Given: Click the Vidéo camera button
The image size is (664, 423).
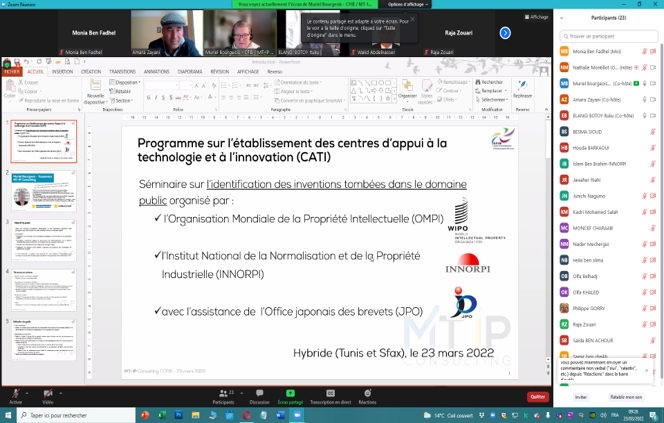Looking at the screenshot, I should pos(48,394).
